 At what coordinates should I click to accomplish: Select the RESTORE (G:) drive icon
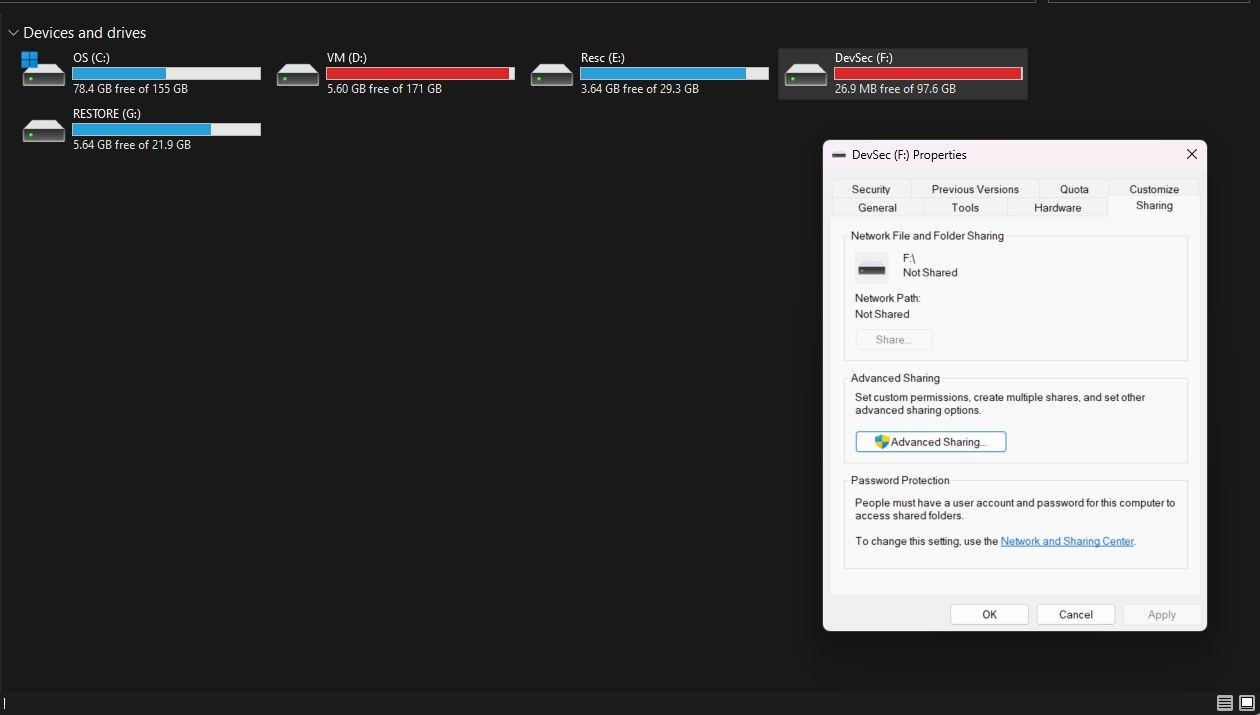tap(43, 130)
